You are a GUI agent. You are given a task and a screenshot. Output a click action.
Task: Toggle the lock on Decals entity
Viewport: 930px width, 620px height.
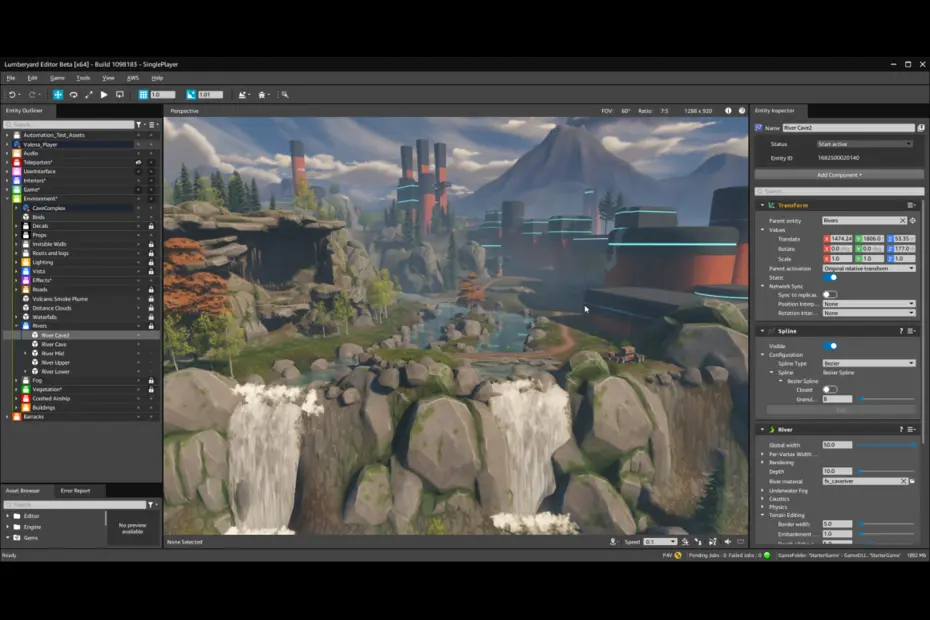[x=151, y=226]
